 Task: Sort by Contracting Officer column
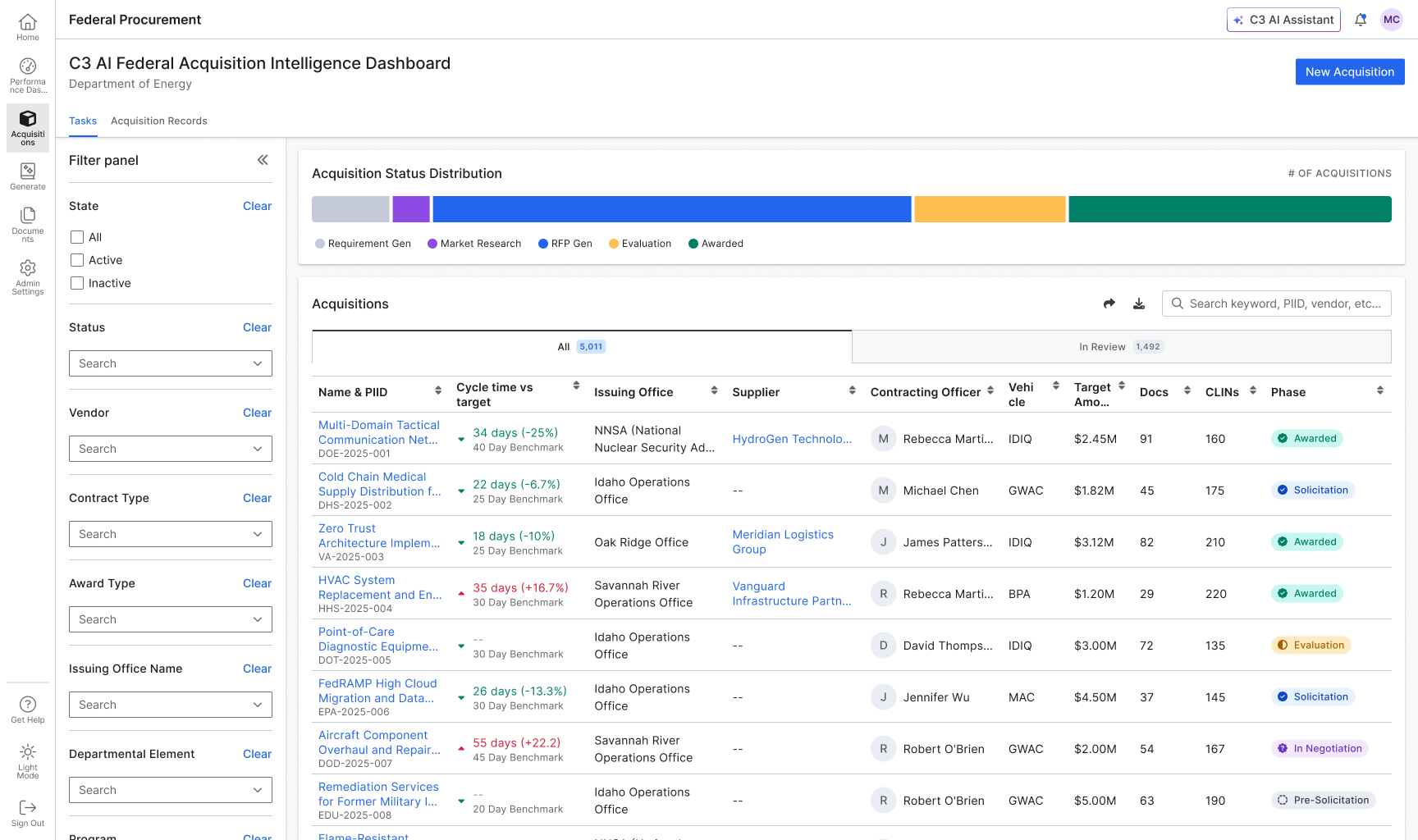coord(990,390)
